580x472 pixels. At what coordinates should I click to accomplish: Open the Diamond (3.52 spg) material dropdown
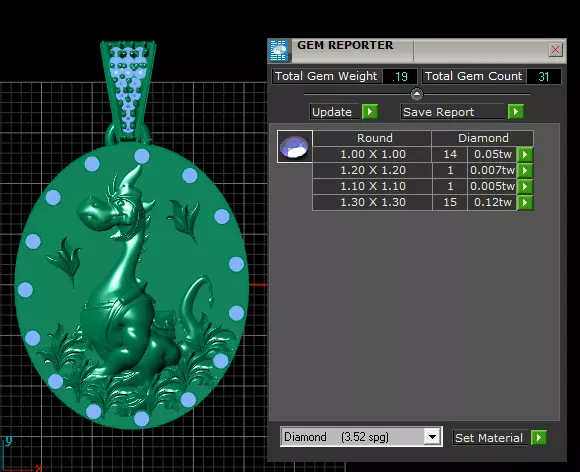click(361, 437)
